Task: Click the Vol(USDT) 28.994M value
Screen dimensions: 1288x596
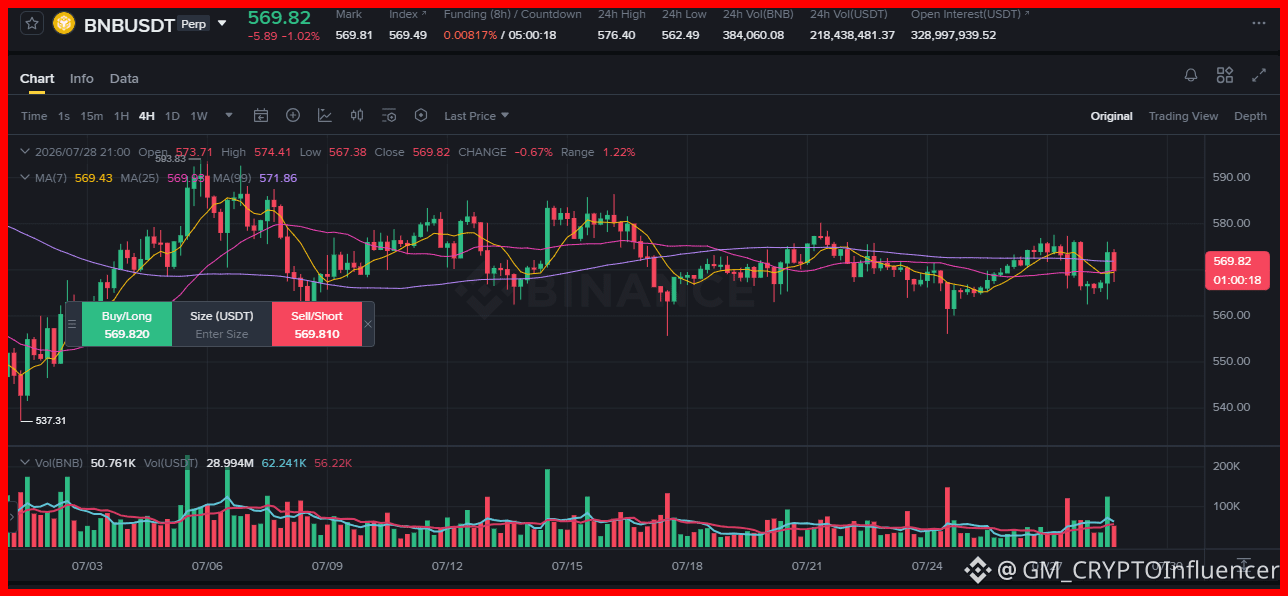Action: click(x=229, y=463)
